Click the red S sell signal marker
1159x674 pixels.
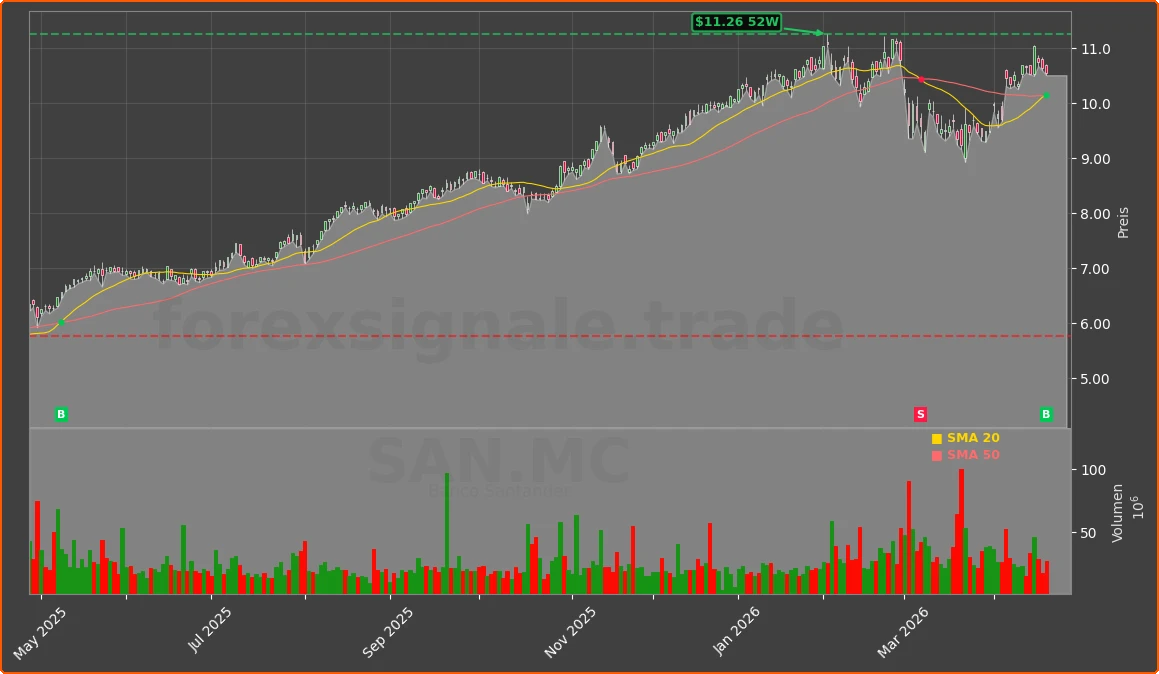click(920, 414)
